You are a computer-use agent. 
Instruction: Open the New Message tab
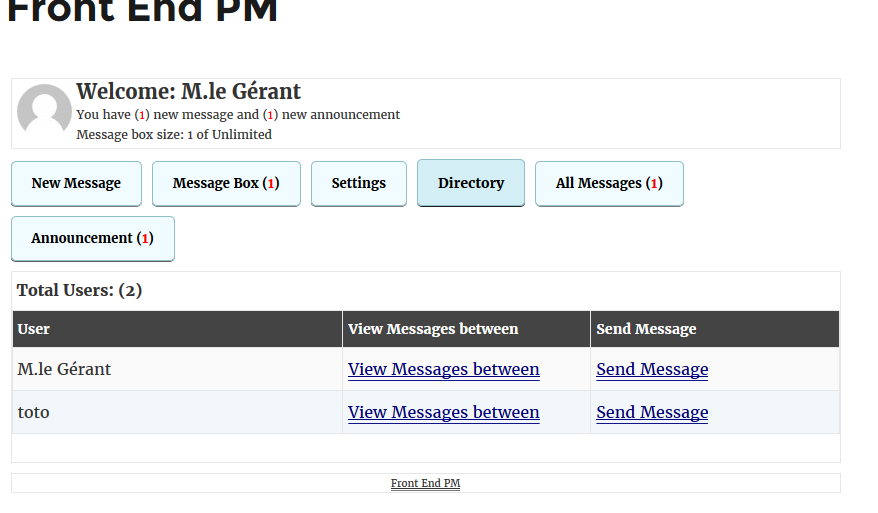(76, 184)
